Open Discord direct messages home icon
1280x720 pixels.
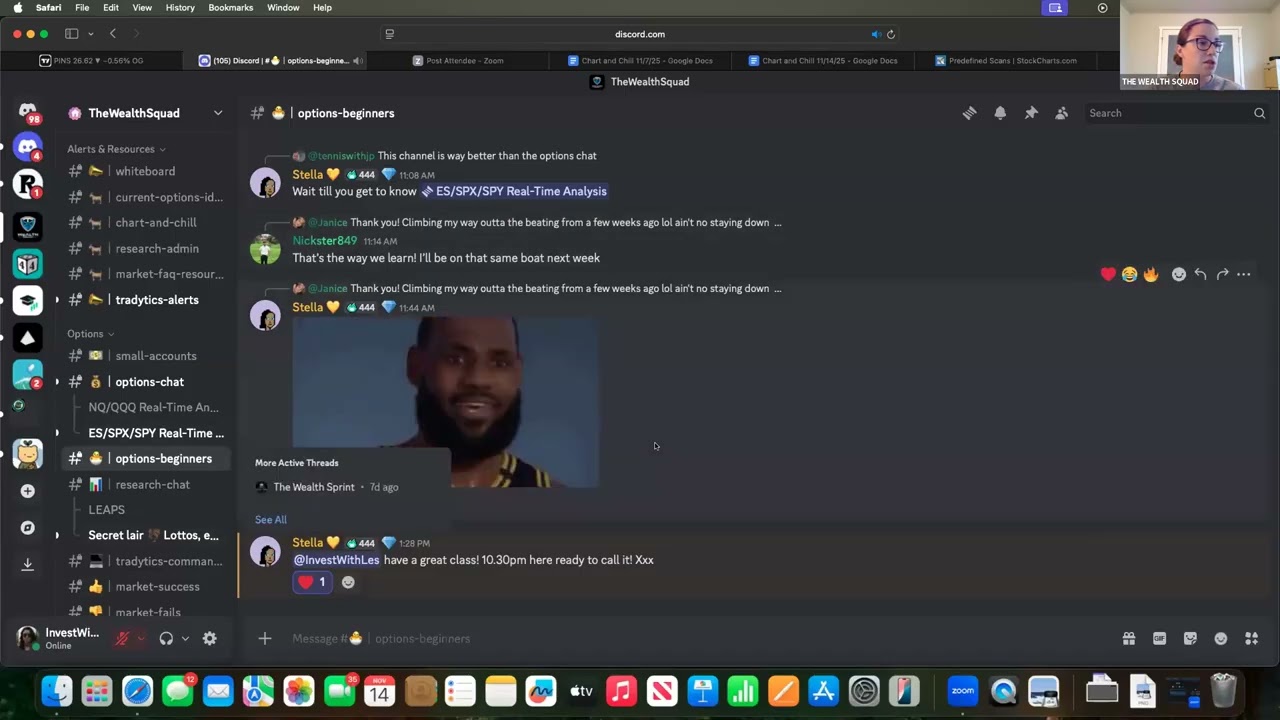point(28,112)
